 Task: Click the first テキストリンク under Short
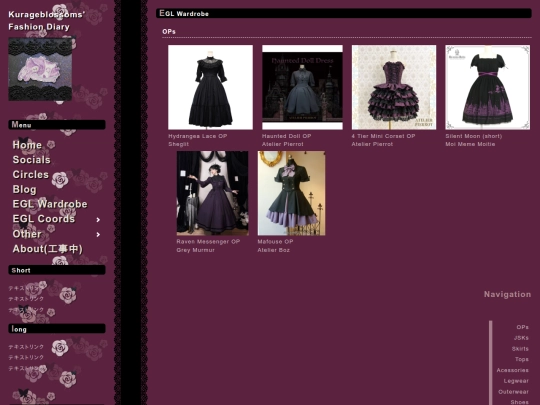coord(26,288)
